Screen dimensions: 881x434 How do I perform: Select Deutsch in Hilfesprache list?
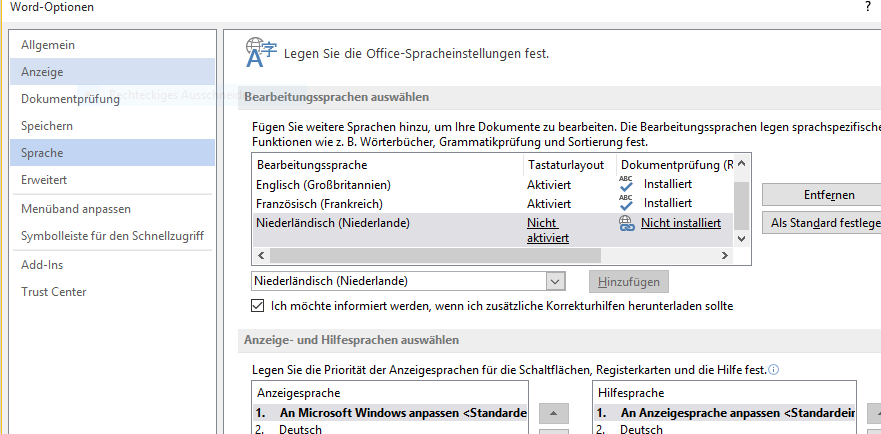click(725, 429)
